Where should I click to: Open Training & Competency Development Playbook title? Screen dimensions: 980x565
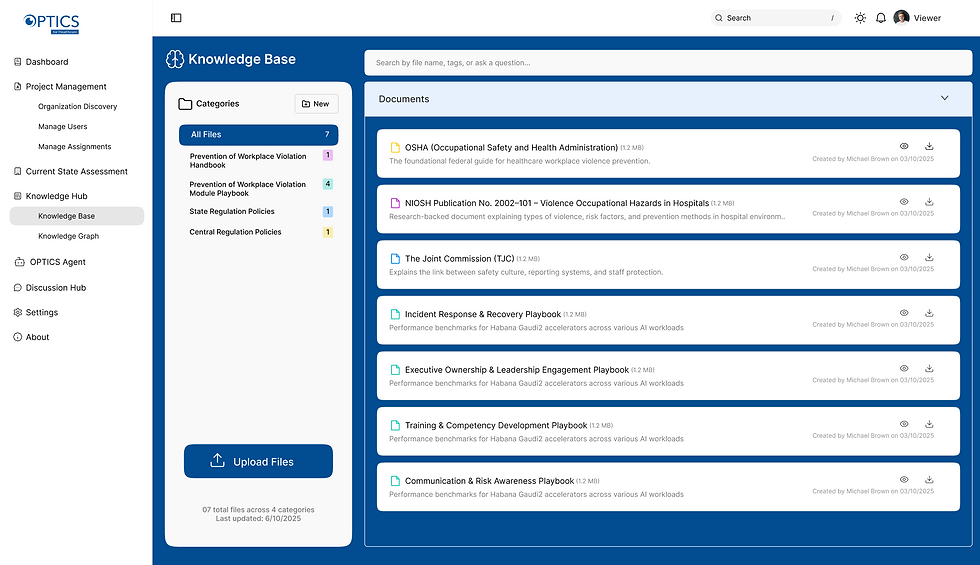click(496, 426)
